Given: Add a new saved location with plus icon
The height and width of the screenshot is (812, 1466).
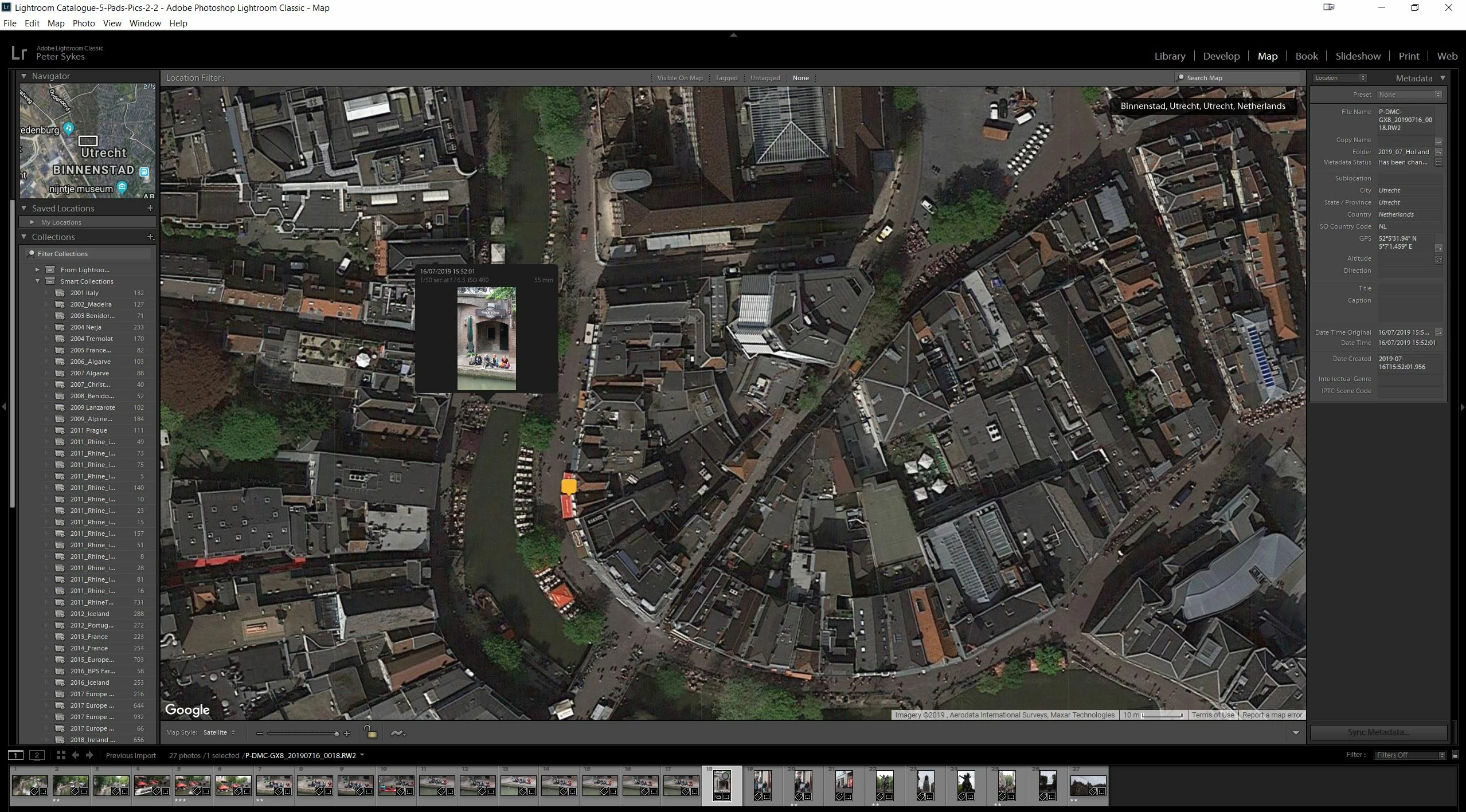Looking at the screenshot, I should (x=150, y=209).
